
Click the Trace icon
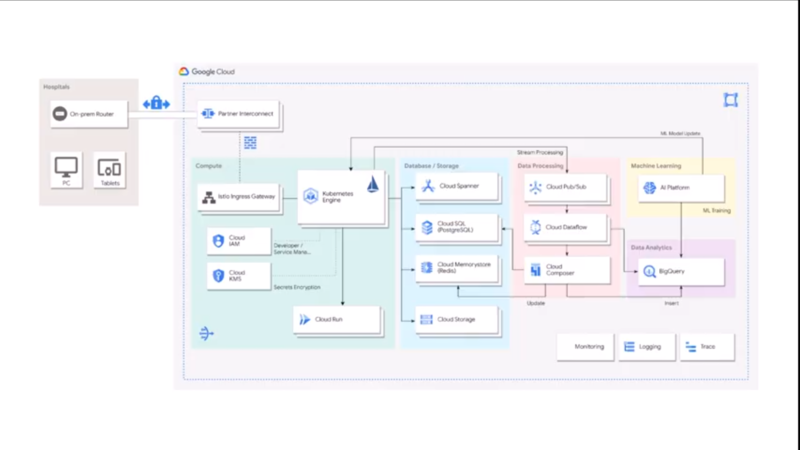tap(691, 347)
